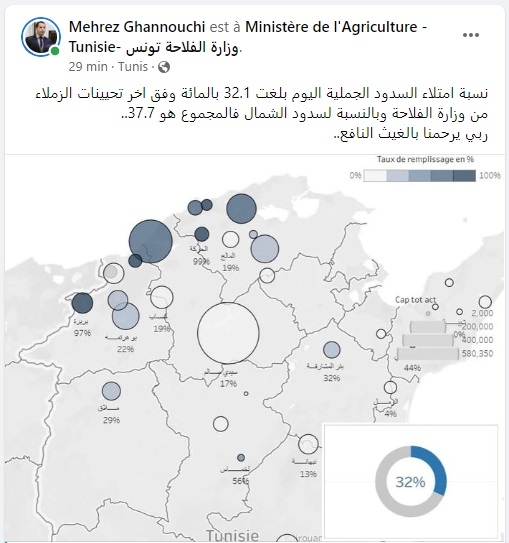Open the three-dot post options menu
The width and height of the screenshot is (509, 543).
pos(471,35)
